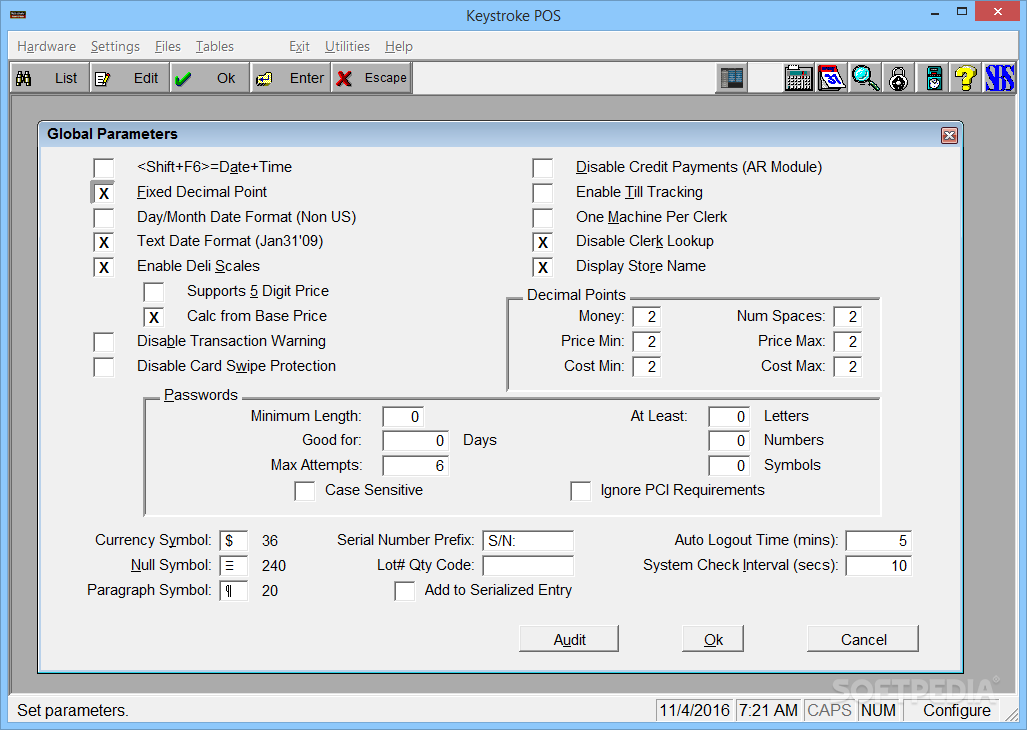Click the Currency Symbol field
This screenshot has height=730, width=1027.
(234, 541)
